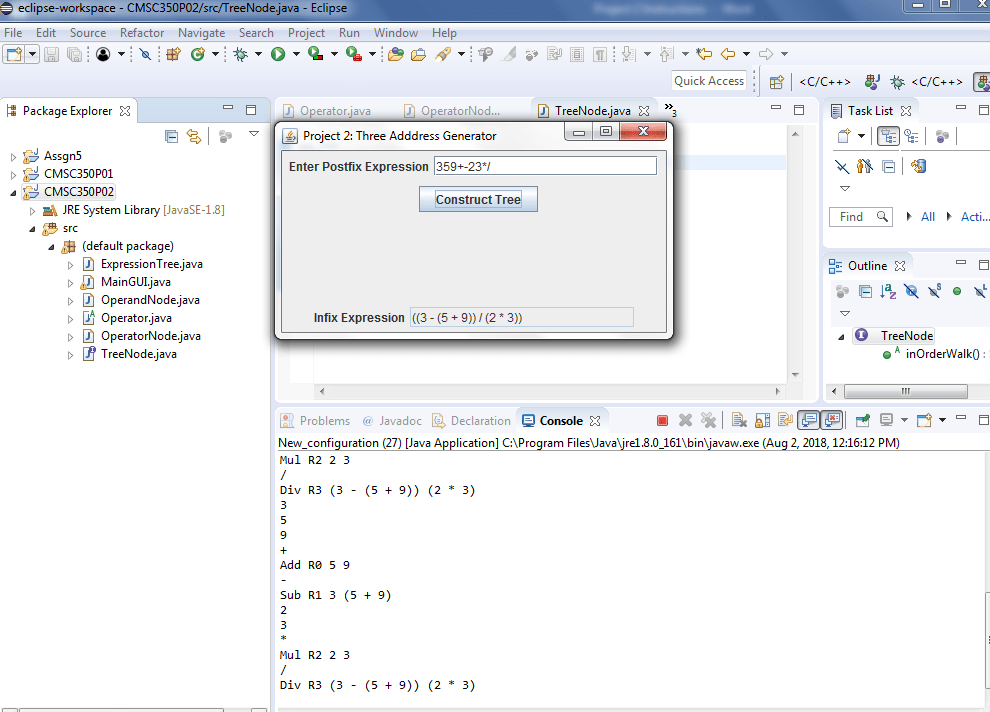Click Find field in Task List
Screen dimensions: 990x712
pos(861,217)
